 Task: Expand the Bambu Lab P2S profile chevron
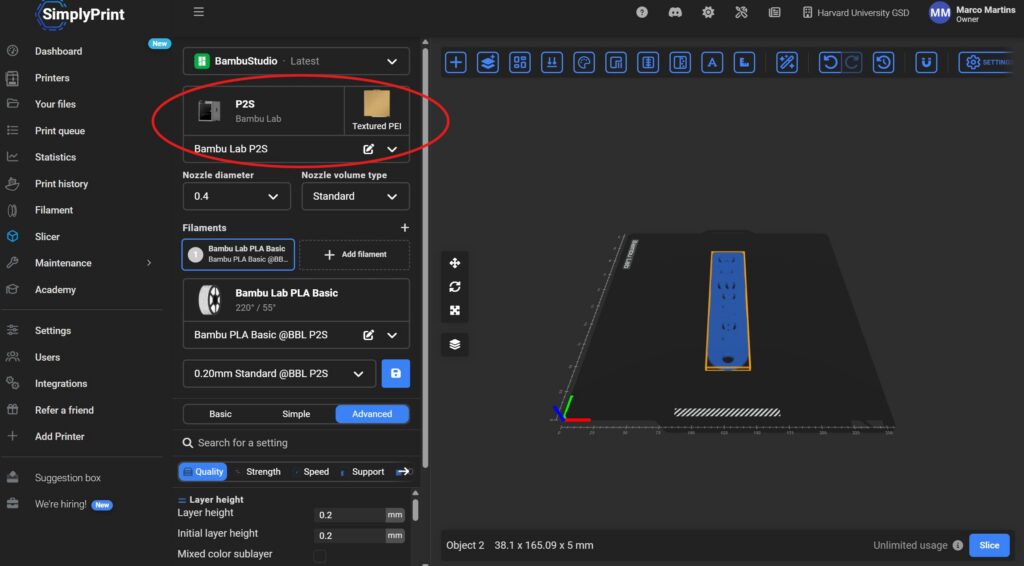(x=392, y=149)
